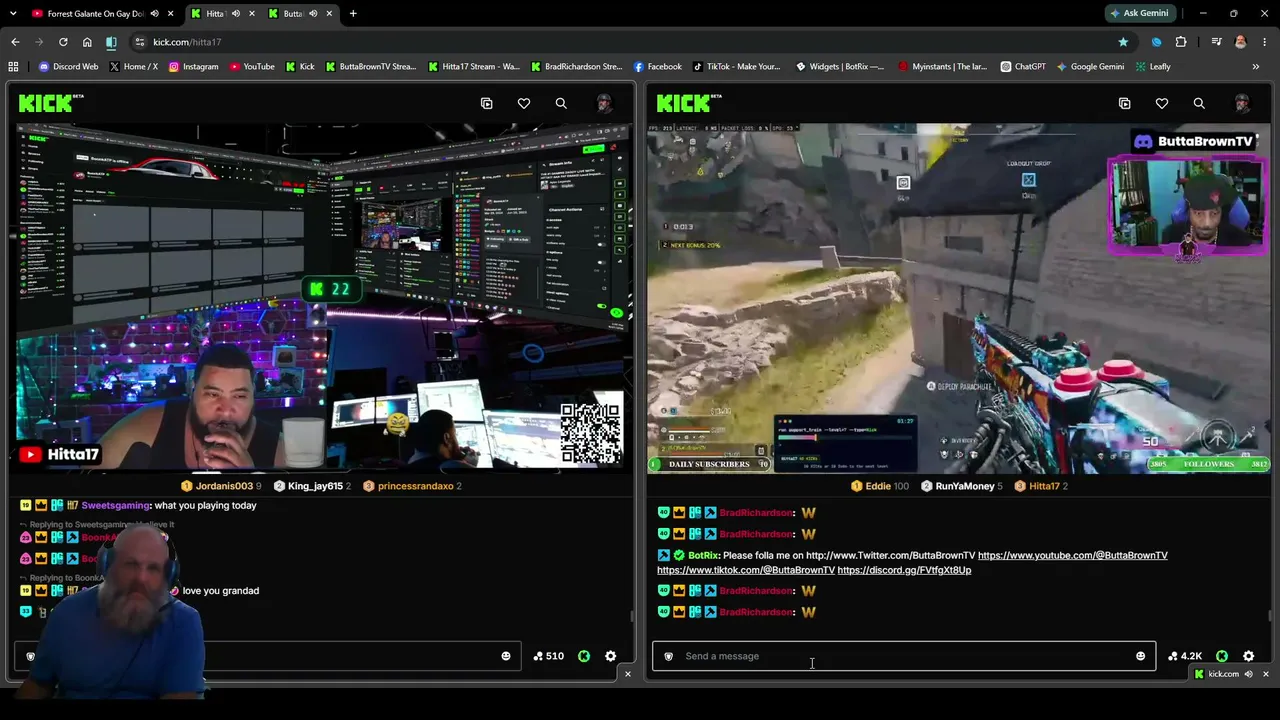View site information for kick.com
The image size is (1280, 720).
point(139,42)
